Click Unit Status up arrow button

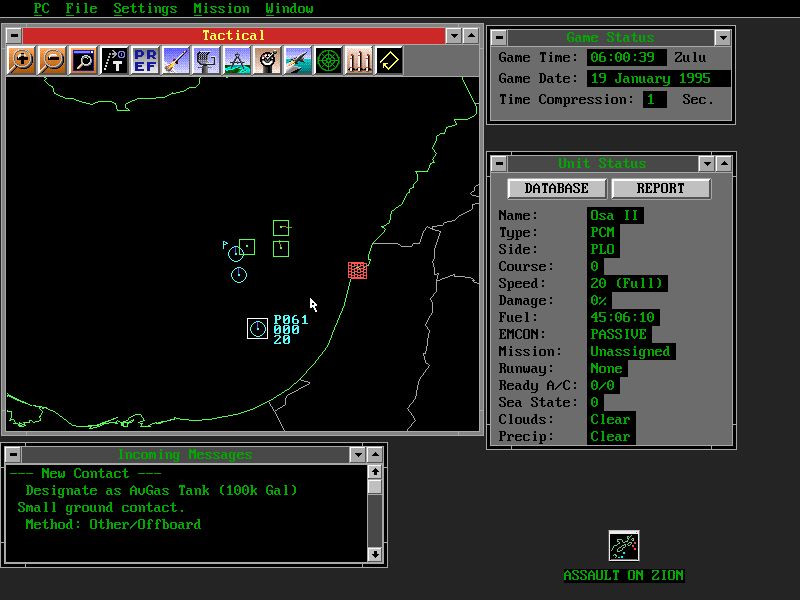click(x=724, y=164)
